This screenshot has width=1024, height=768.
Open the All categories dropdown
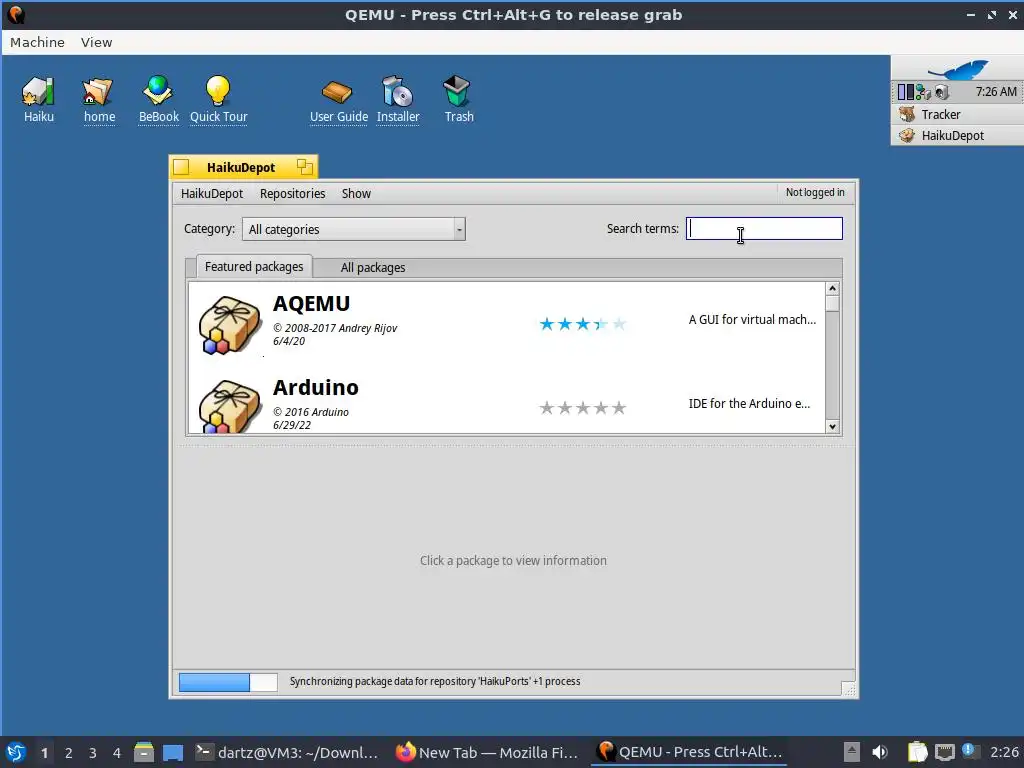click(353, 229)
